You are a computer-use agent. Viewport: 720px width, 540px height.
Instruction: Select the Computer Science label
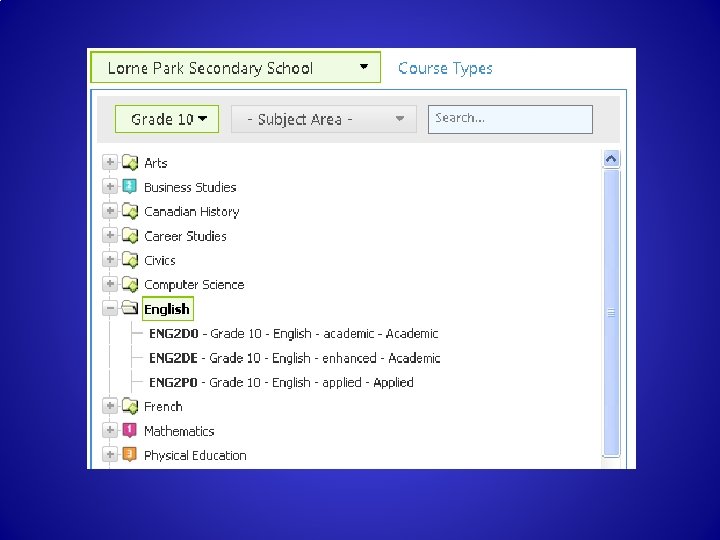[x=194, y=285]
